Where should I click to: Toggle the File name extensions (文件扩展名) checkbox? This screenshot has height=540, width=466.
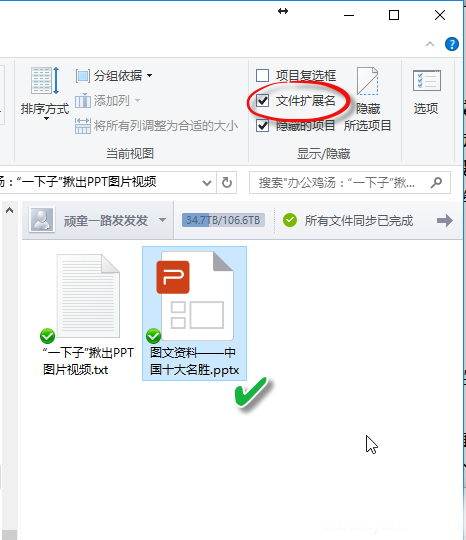(262, 101)
